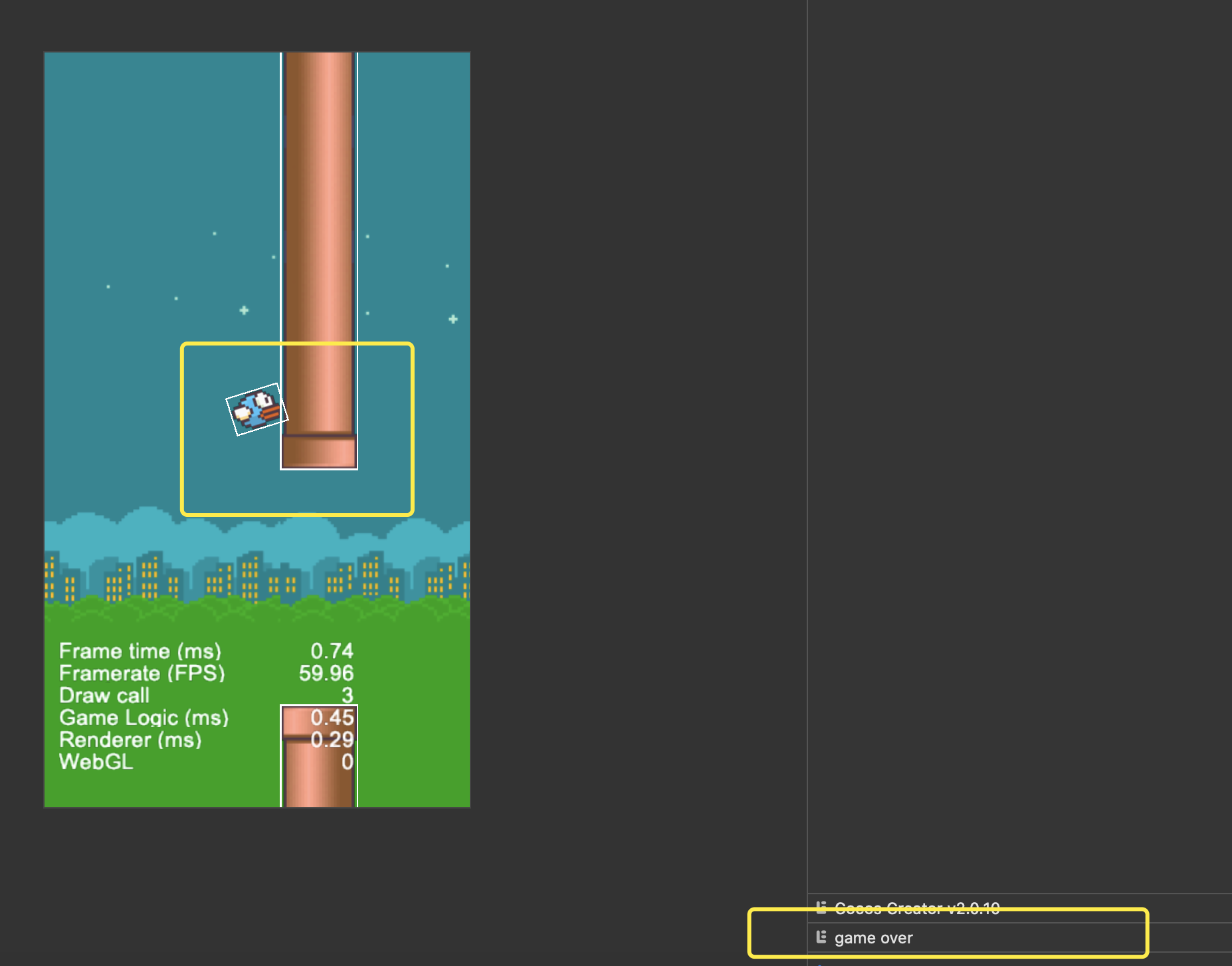Click the log icon beside Cocos Creator v2.0.10

click(821, 908)
